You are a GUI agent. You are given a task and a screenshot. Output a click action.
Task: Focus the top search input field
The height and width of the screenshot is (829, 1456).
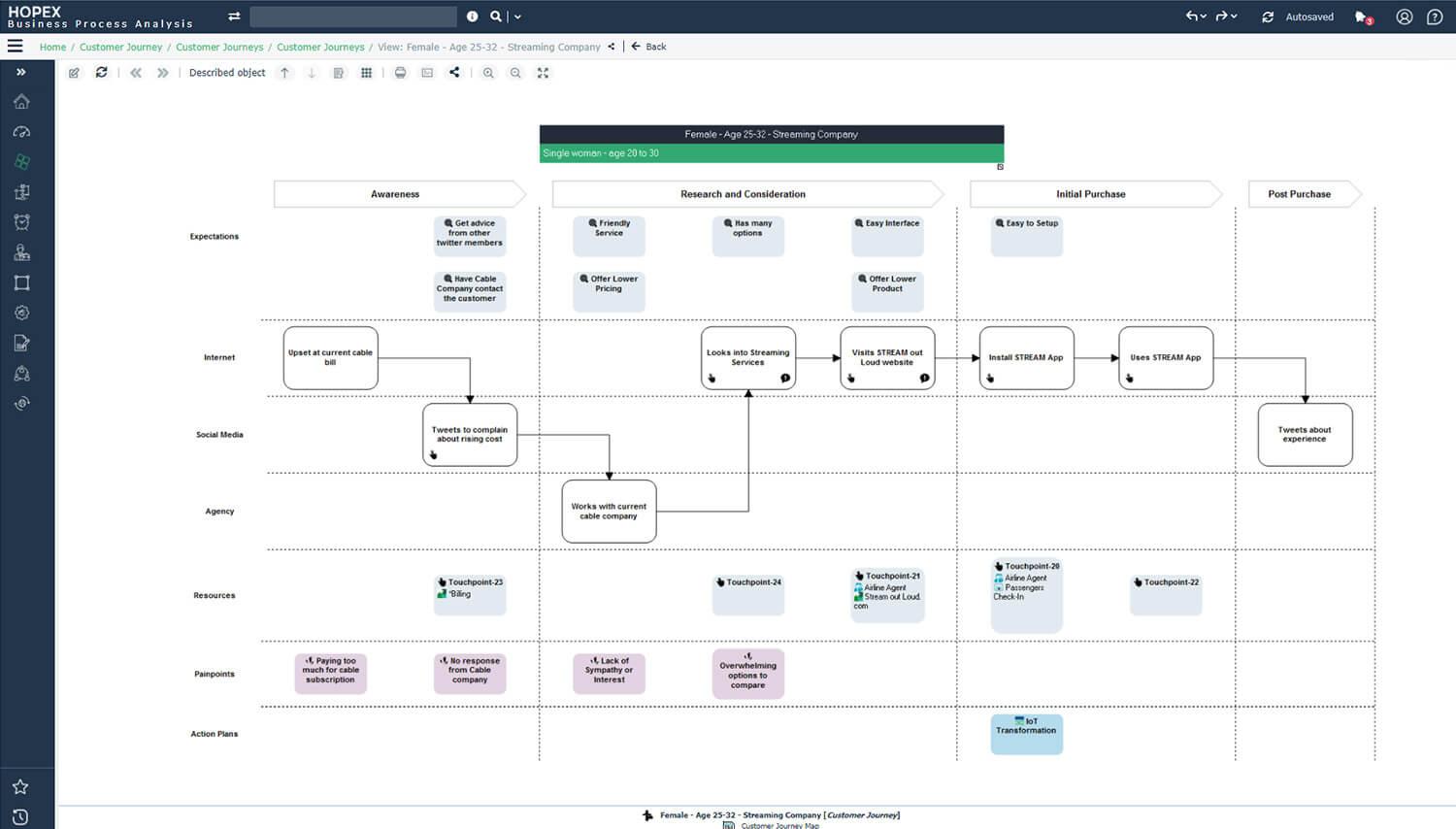click(x=353, y=17)
